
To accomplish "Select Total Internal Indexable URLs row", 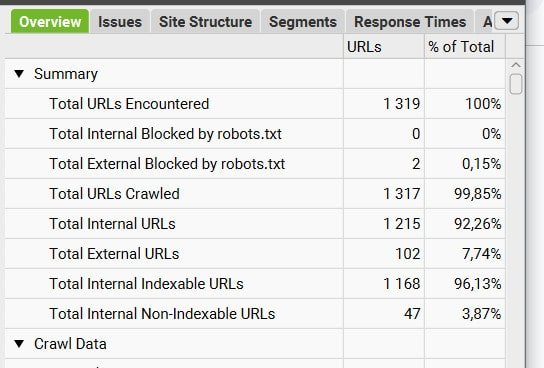I will point(255,284).
